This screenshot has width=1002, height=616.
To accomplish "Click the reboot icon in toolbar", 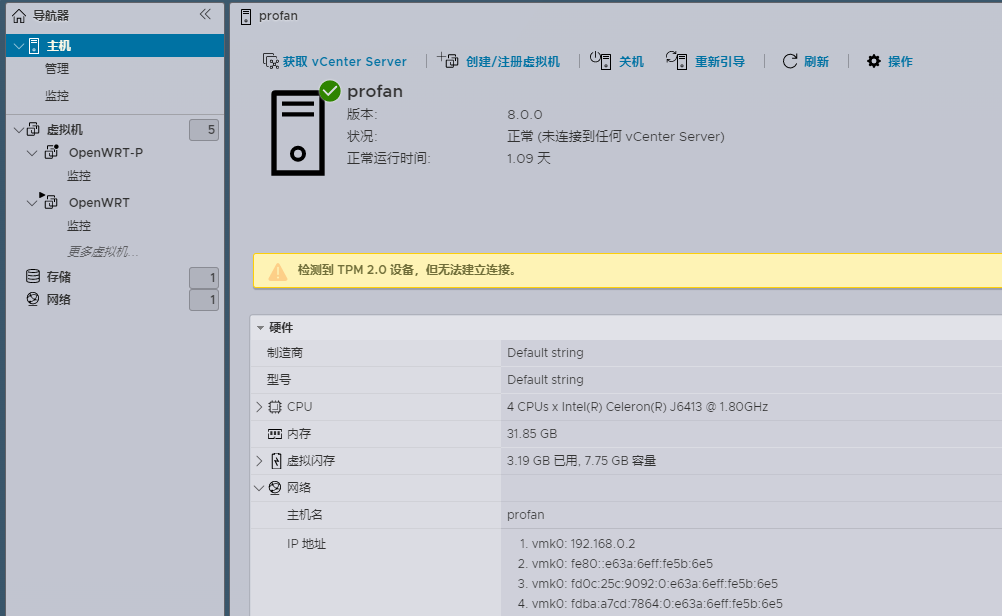I will [x=676, y=60].
